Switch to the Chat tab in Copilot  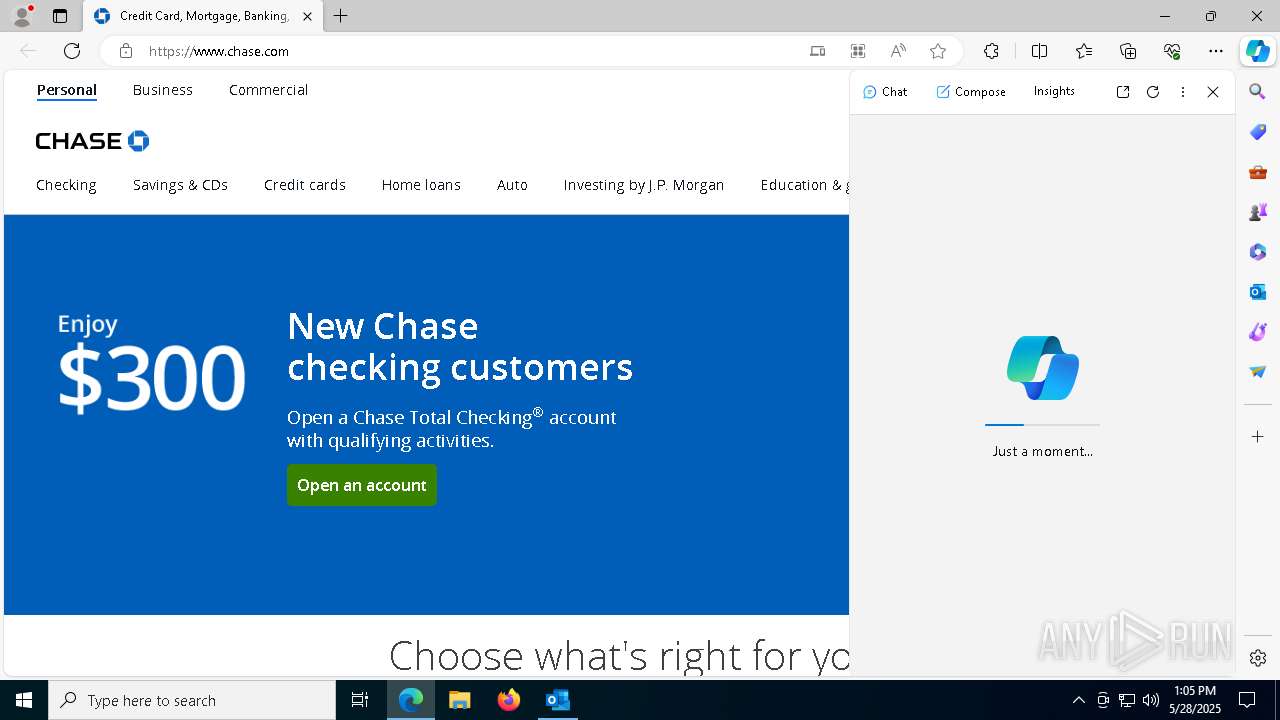coord(885,91)
